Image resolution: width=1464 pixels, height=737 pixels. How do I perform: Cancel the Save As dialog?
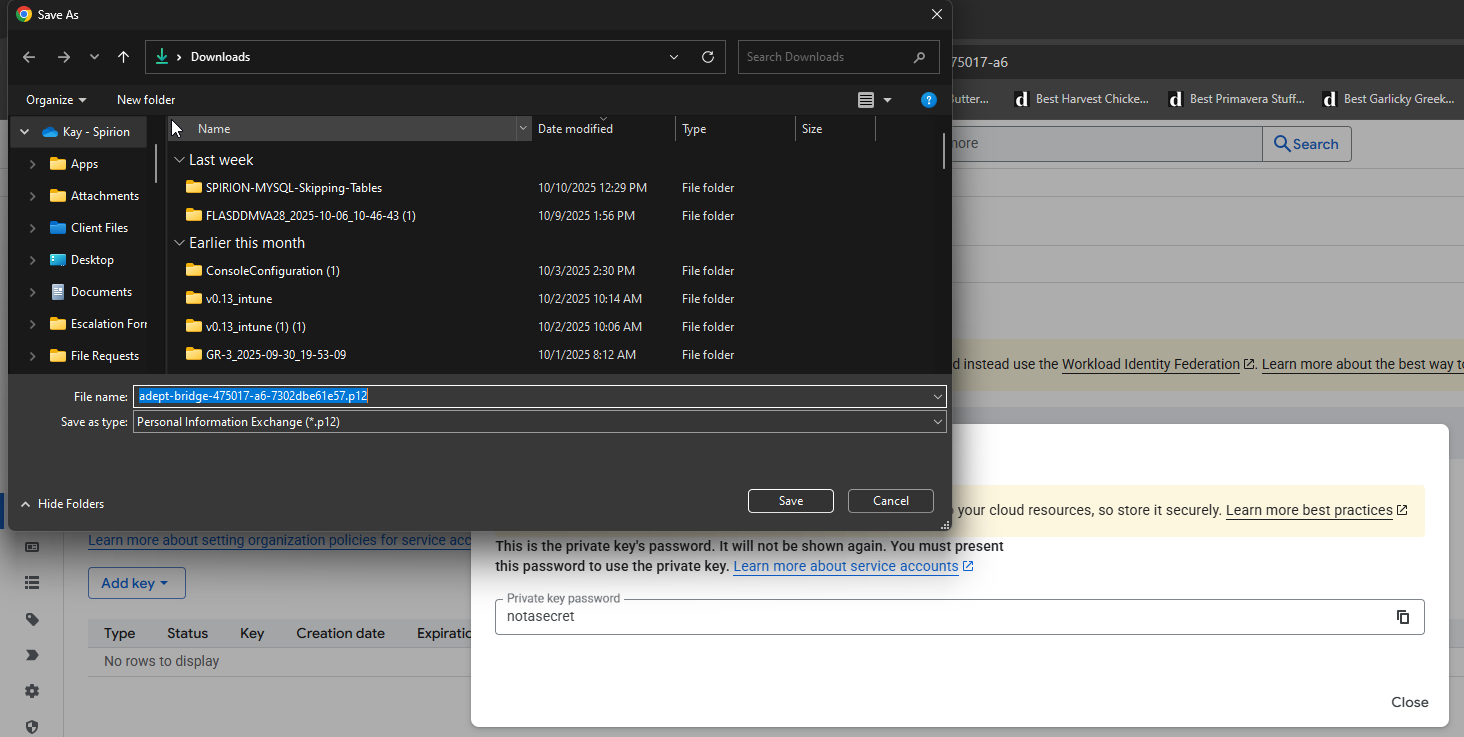[x=891, y=501]
